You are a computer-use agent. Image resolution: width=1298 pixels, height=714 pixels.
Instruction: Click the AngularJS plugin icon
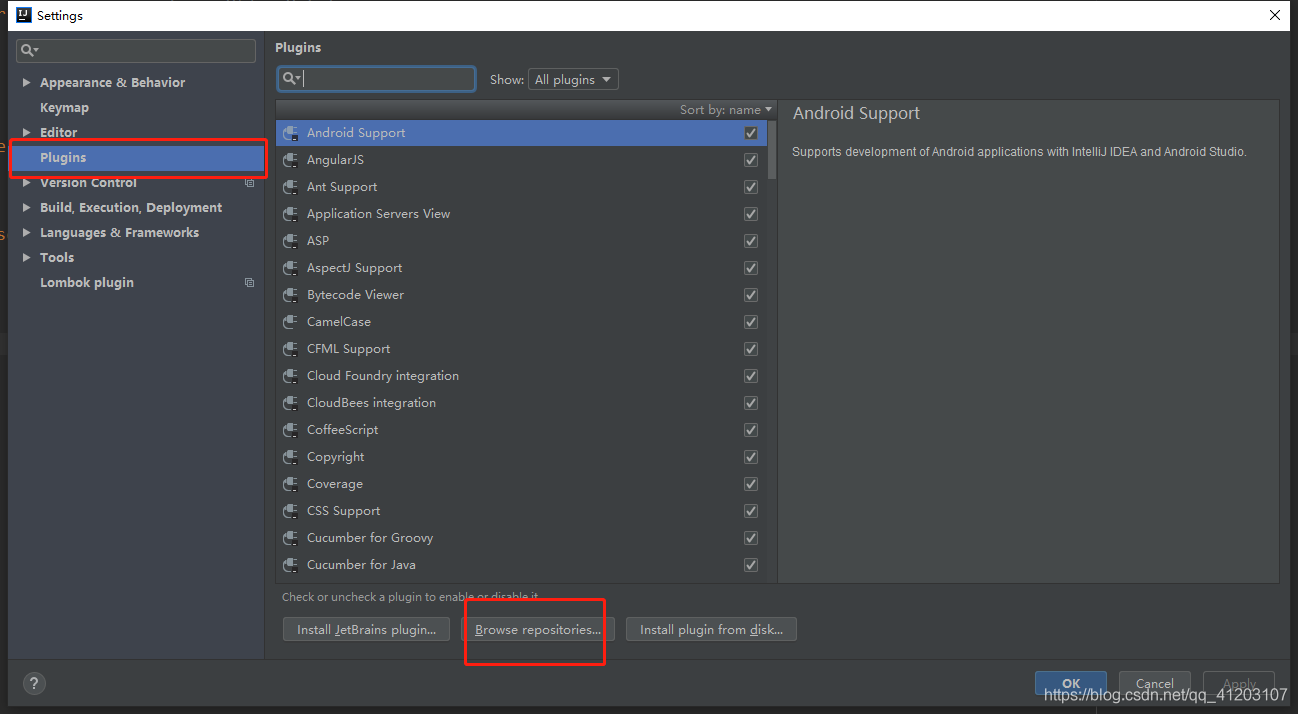click(291, 160)
